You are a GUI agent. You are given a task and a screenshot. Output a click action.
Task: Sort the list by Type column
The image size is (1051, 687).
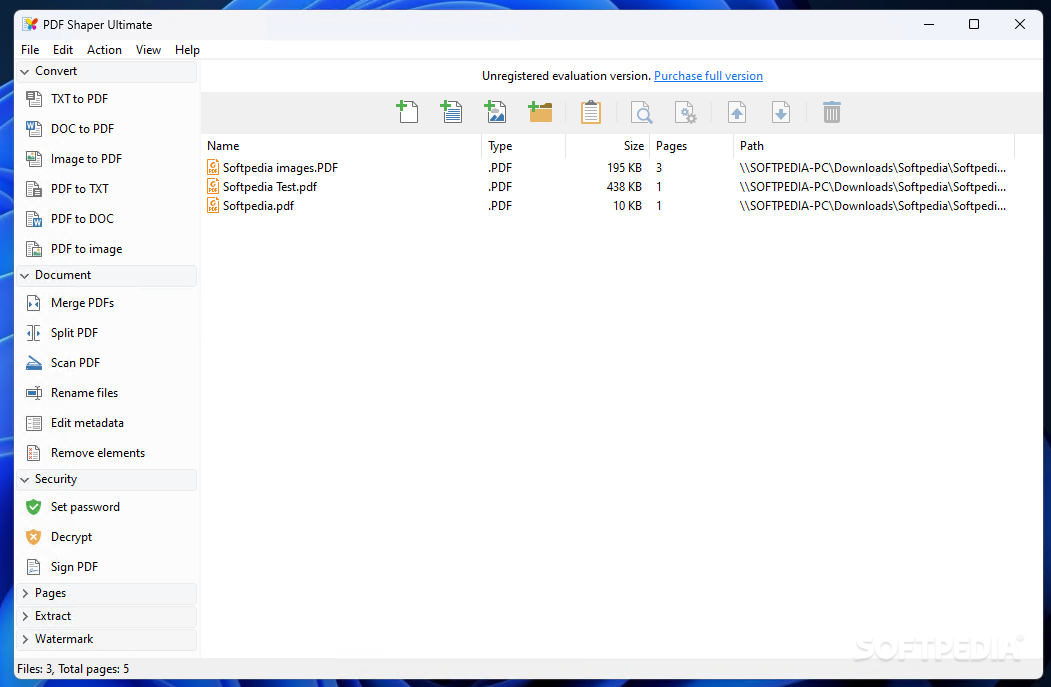coord(523,145)
